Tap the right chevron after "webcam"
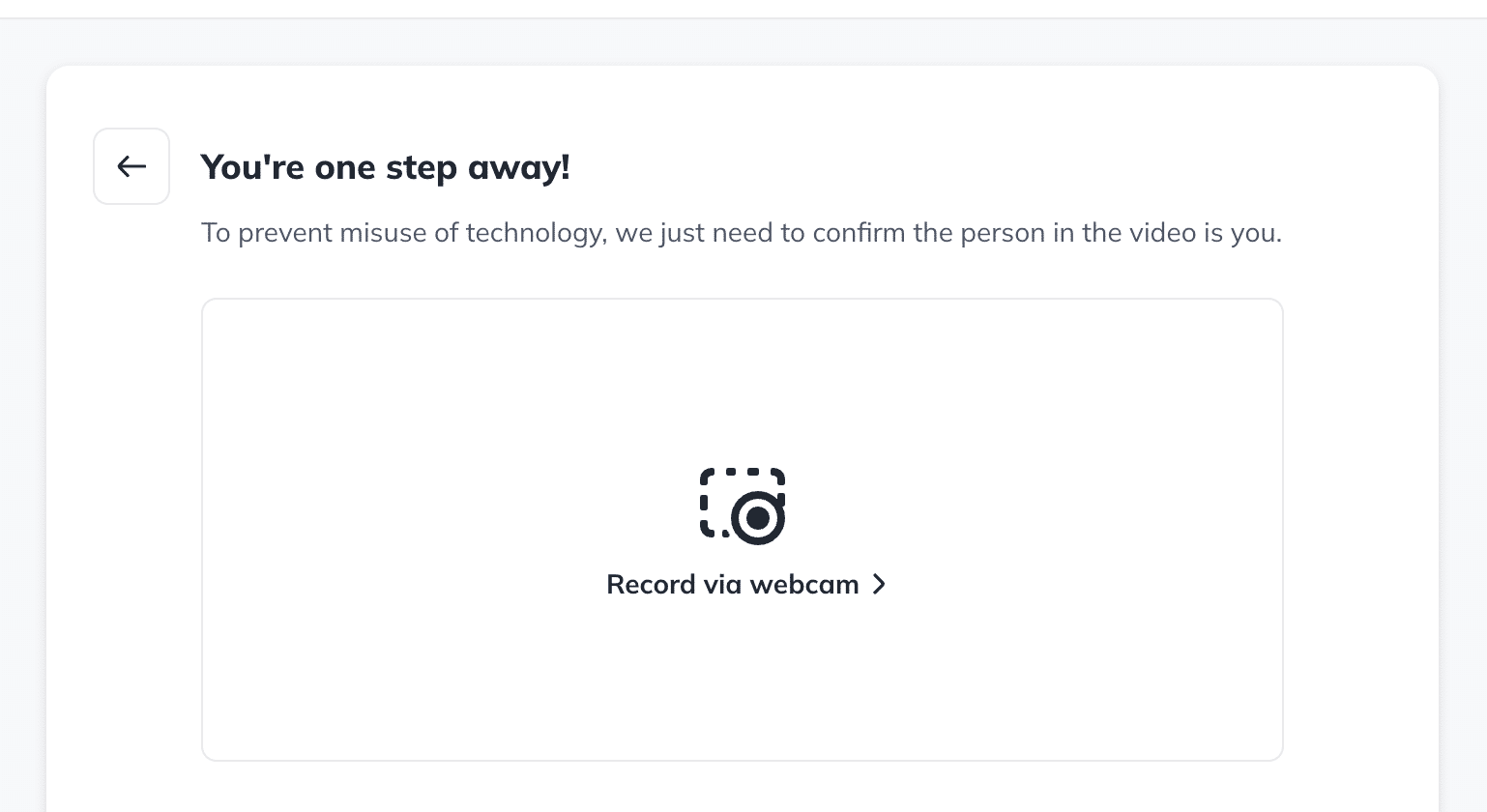The width and height of the screenshot is (1487, 812). click(x=879, y=584)
